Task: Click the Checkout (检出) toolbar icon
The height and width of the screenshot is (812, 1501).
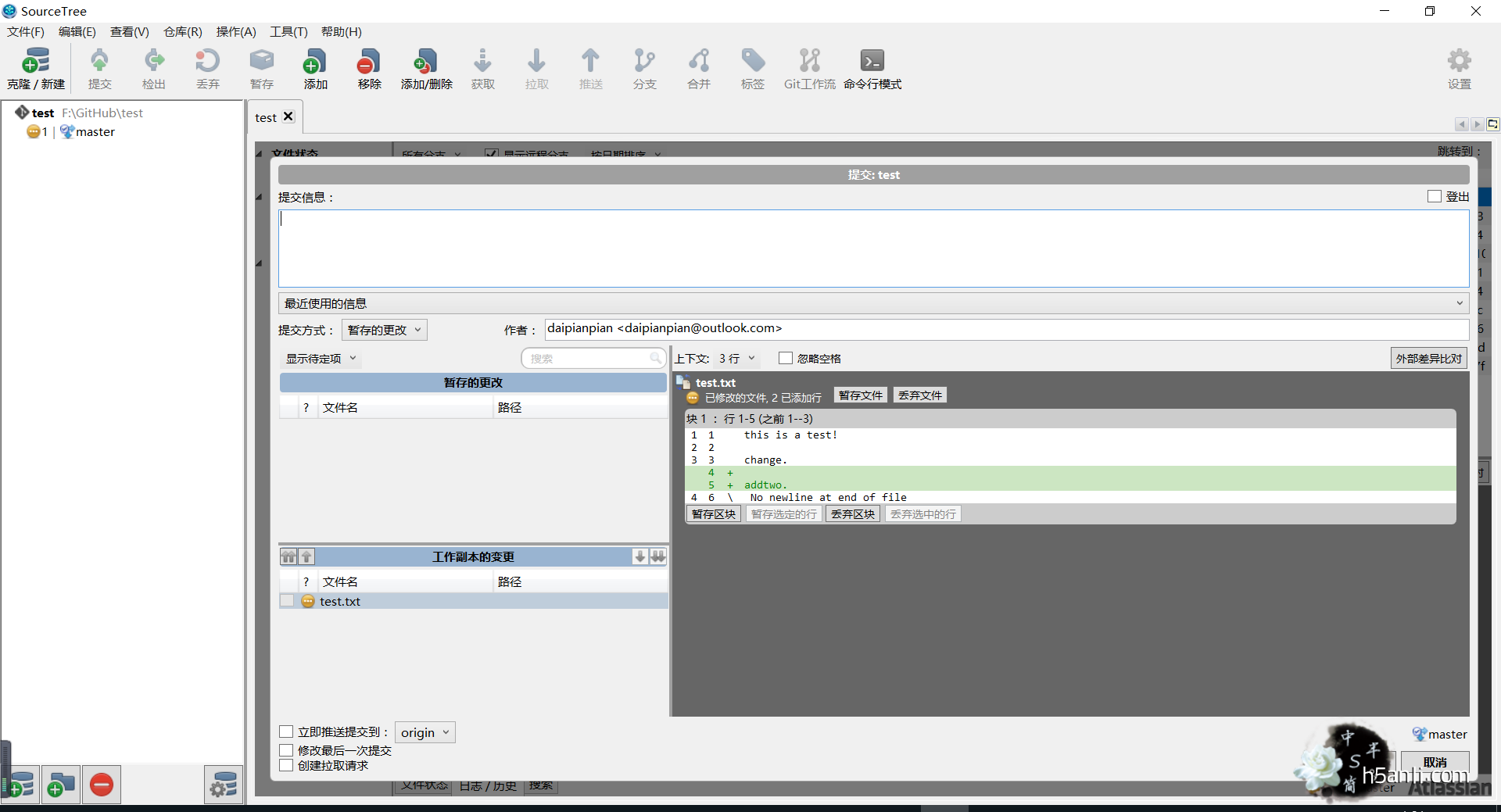Action: (153, 69)
